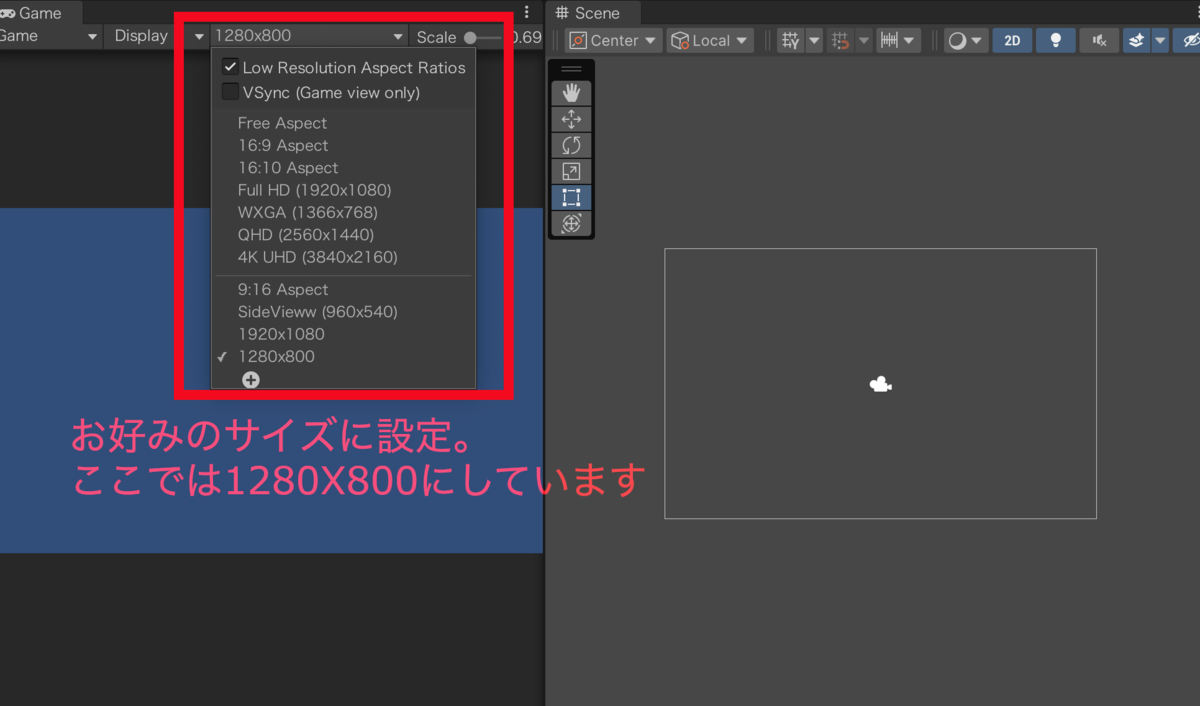The image size is (1200, 706).
Task: Toggle hidden objects visibility eye icon
Action: pos(1189,40)
